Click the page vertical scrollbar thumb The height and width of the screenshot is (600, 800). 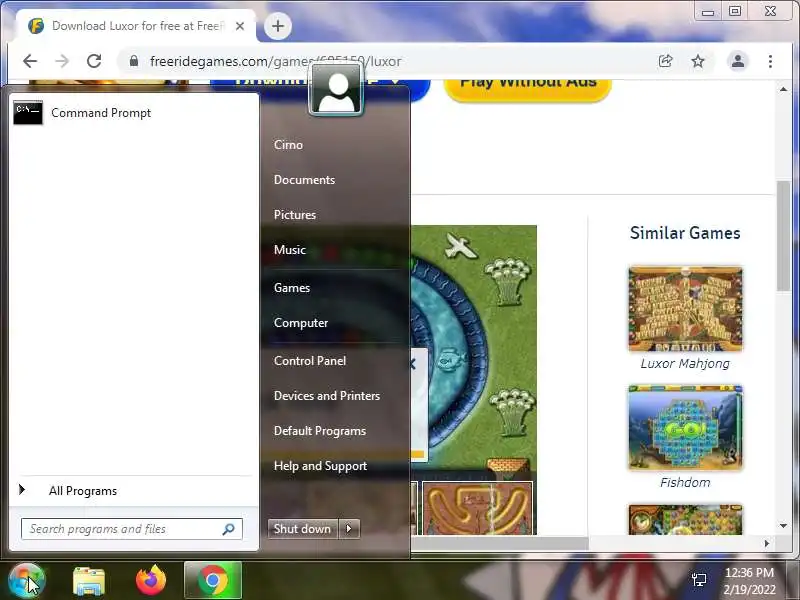(x=783, y=236)
